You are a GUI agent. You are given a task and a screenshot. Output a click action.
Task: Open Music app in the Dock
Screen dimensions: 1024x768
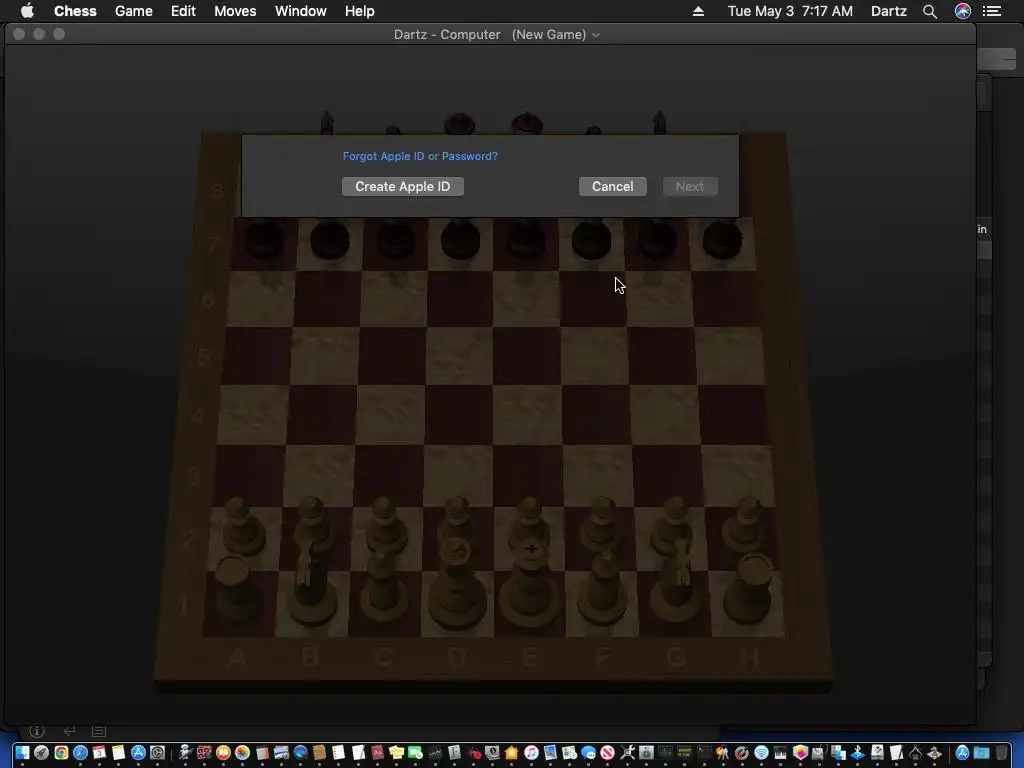tap(532, 752)
